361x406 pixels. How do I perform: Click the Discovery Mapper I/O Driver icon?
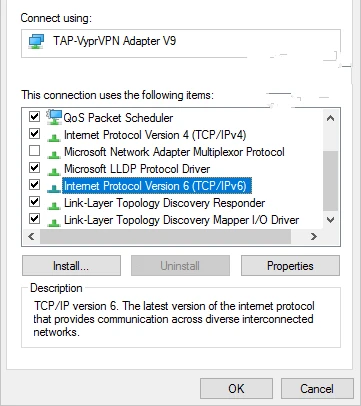click(x=54, y=222)
